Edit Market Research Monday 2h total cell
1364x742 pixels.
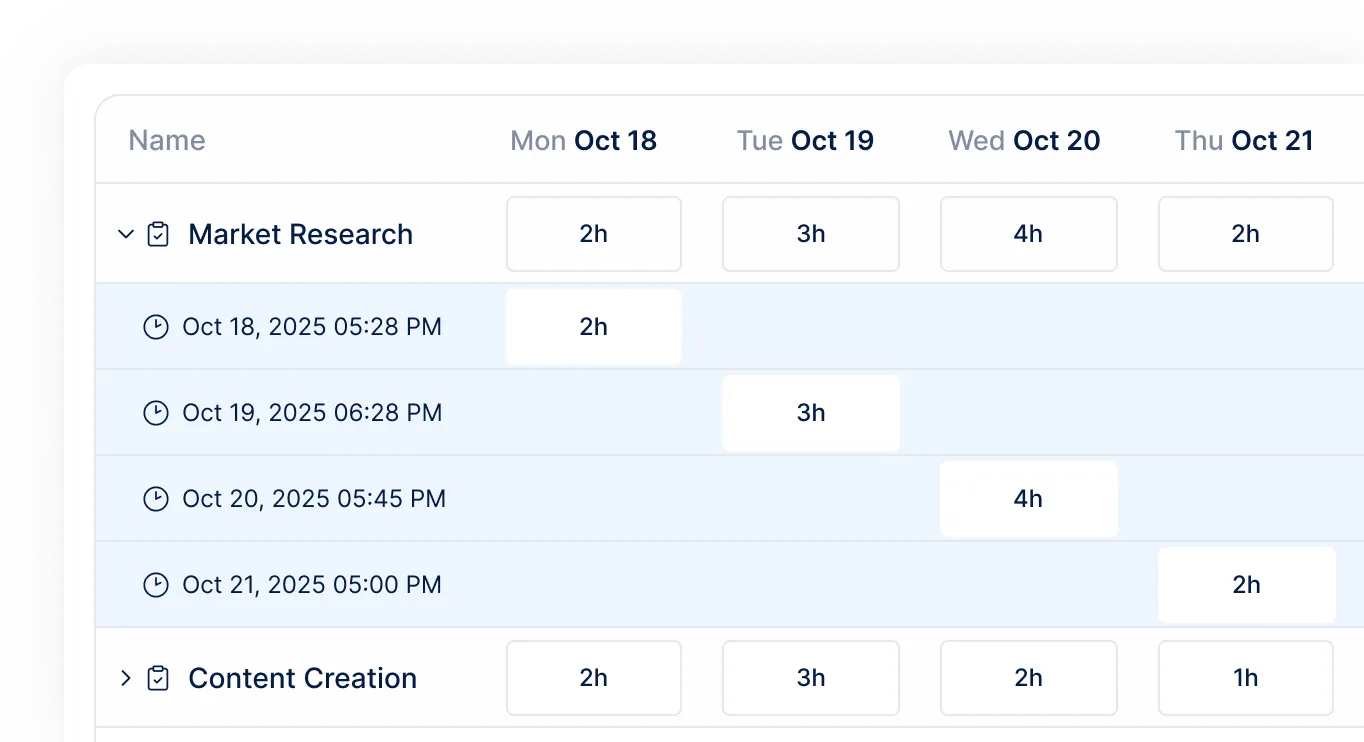[594, 234]
